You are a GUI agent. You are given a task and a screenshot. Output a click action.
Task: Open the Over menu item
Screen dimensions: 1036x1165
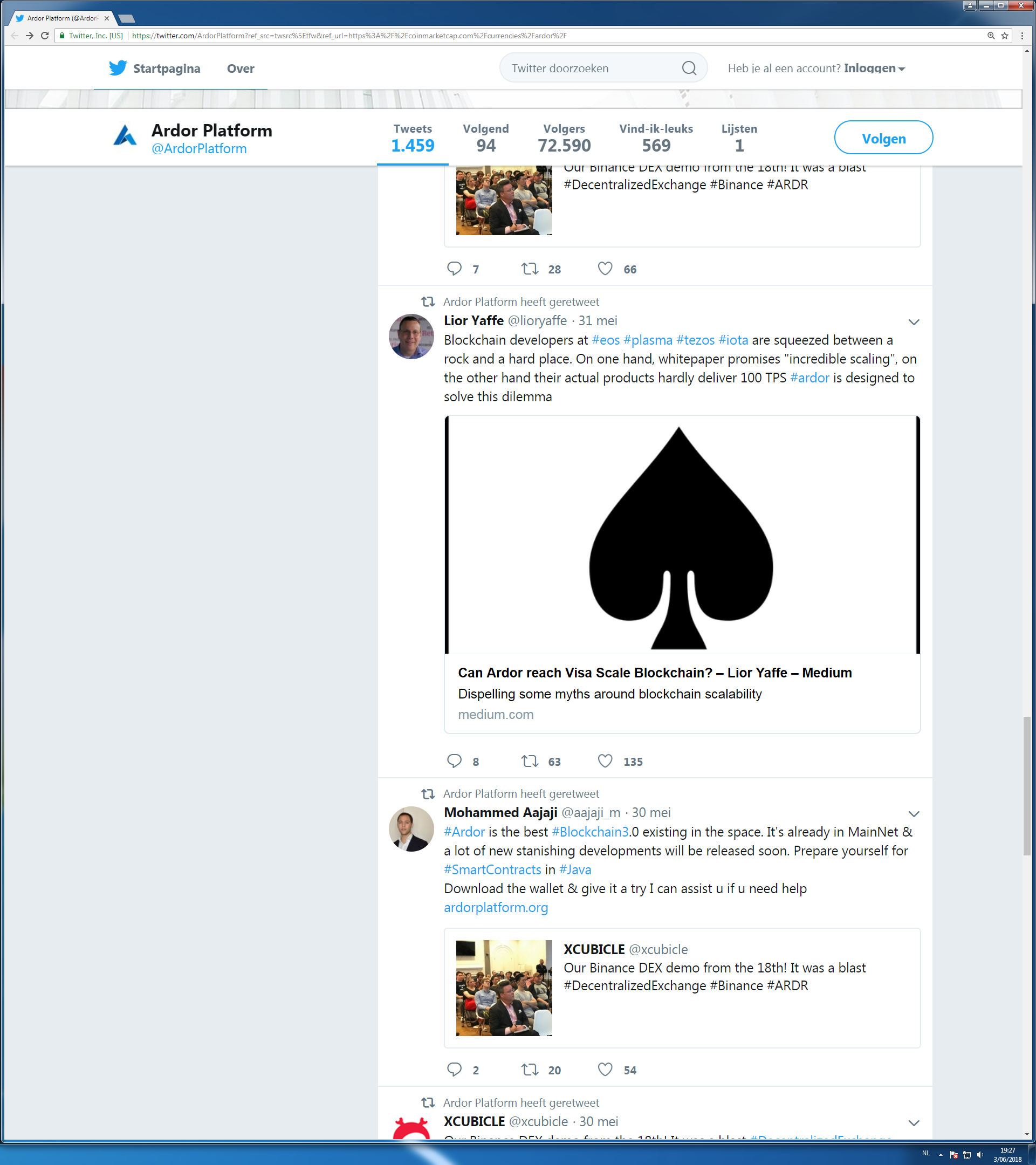click(241, 68)
